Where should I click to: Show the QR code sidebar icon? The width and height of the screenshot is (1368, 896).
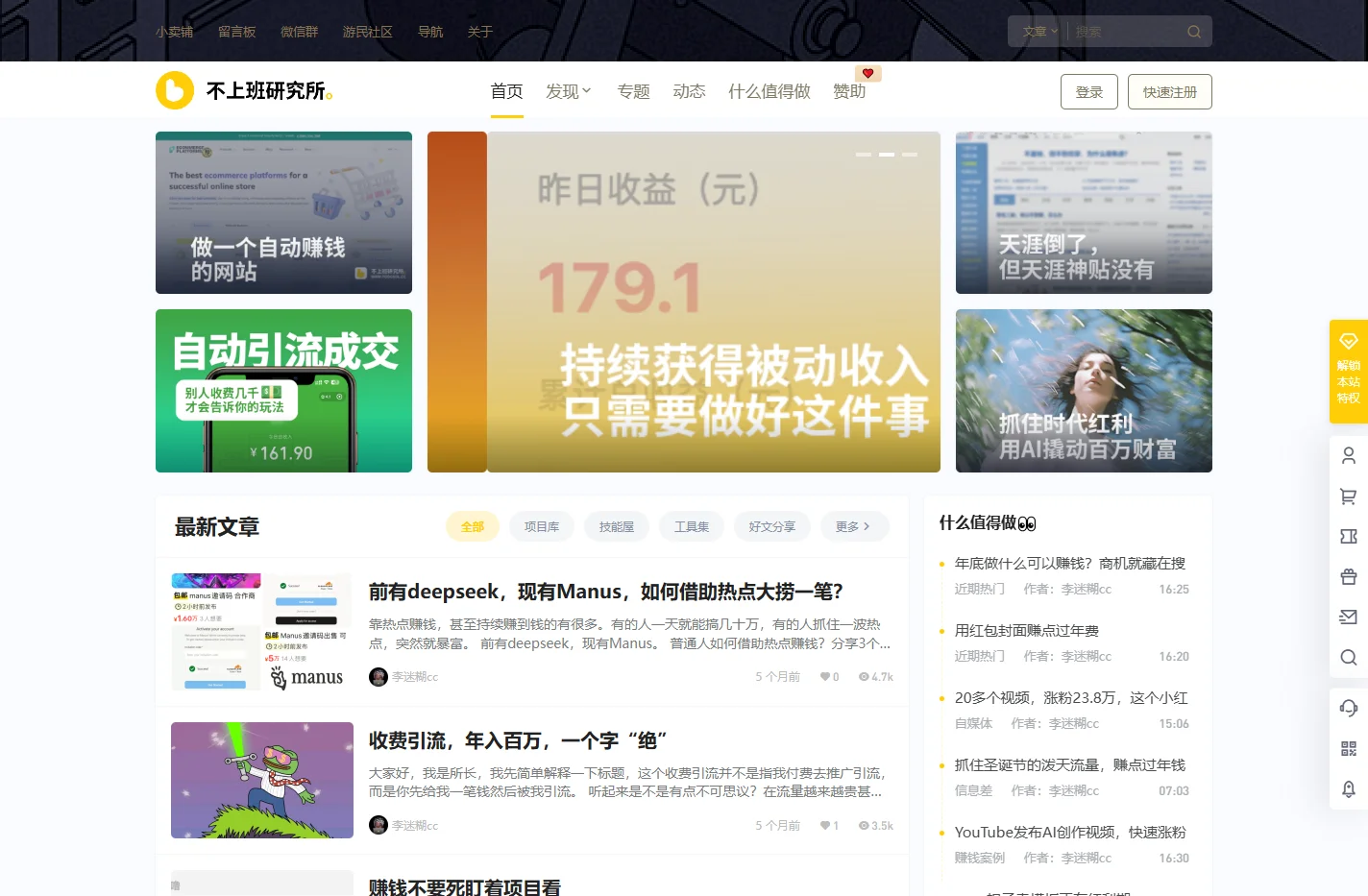(x=1349, y=748)
